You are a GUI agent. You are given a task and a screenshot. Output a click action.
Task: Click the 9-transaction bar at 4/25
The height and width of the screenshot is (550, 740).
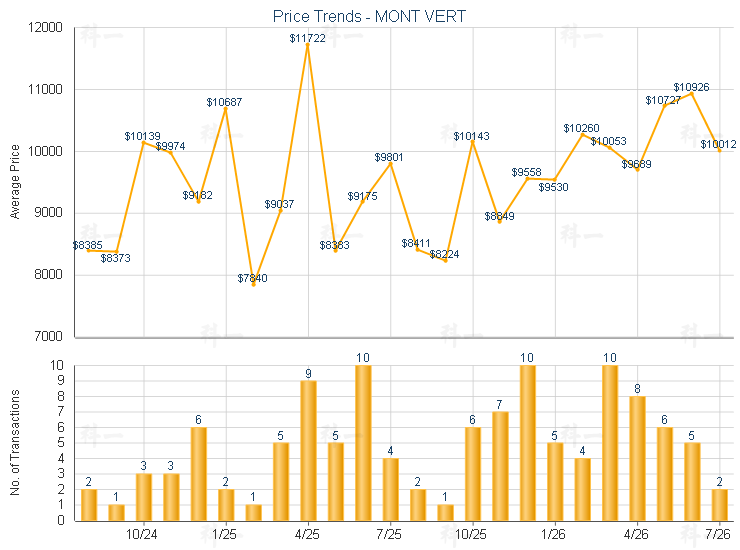click(308, 451)
